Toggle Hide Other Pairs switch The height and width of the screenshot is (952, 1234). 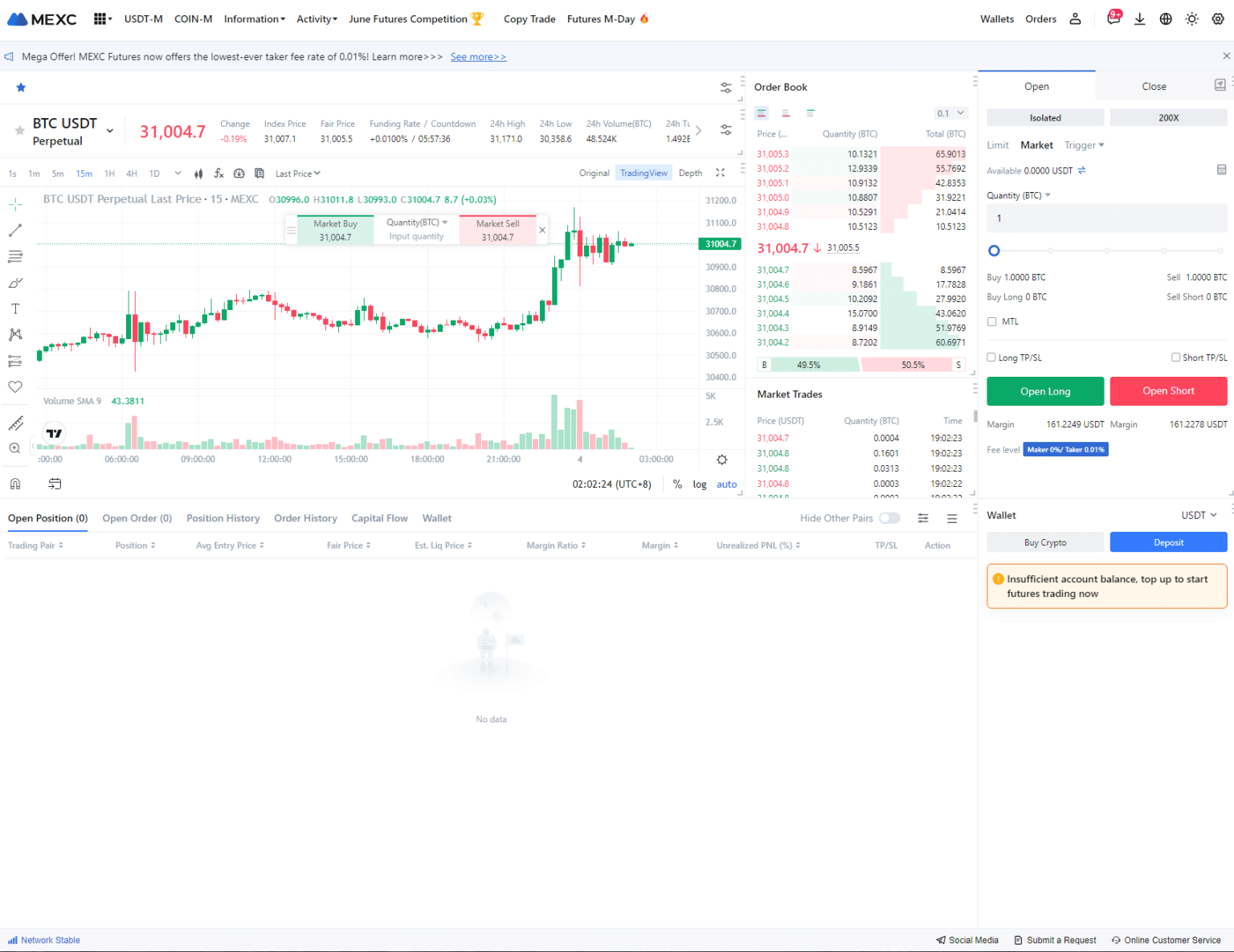pyautogui.click(x=889, y=518)
